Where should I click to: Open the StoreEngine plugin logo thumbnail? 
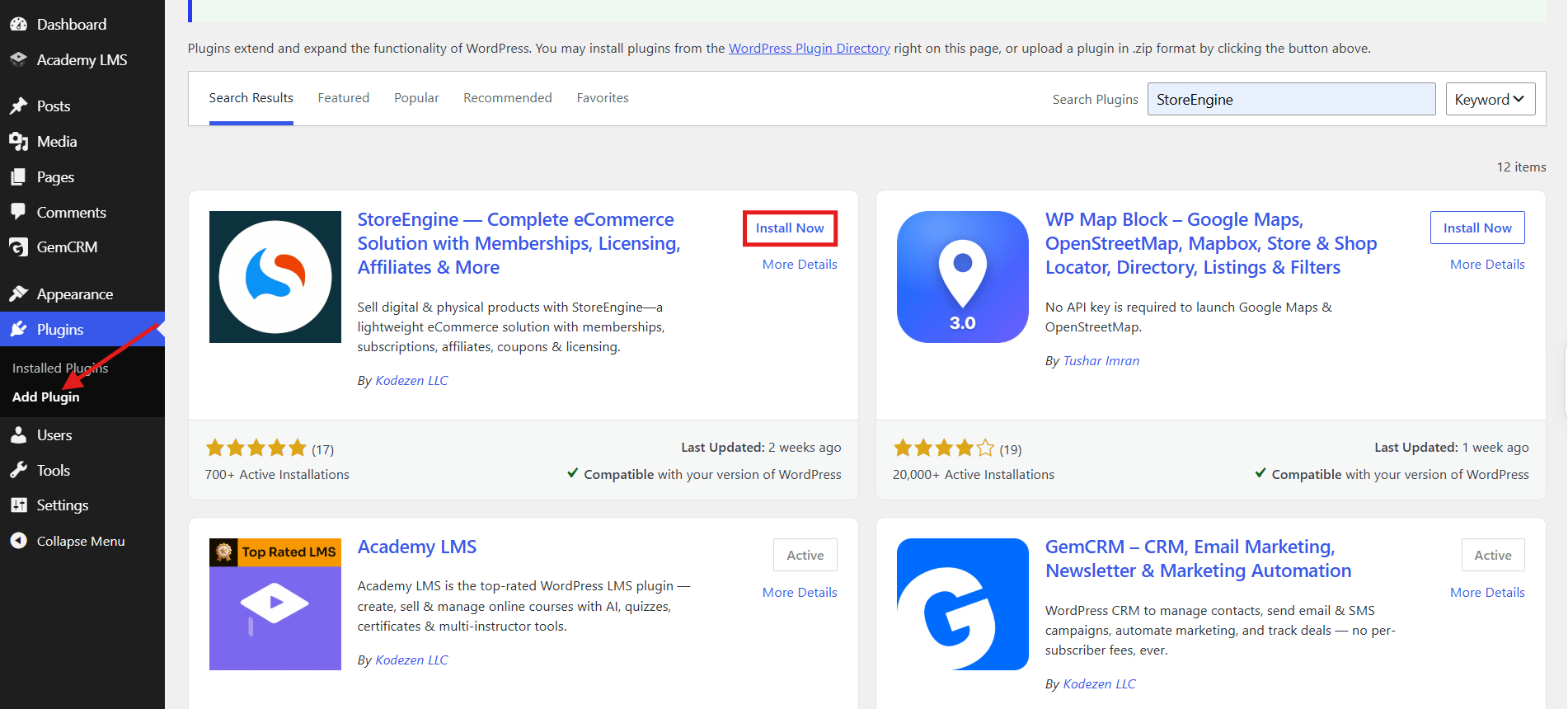point(275,277)
